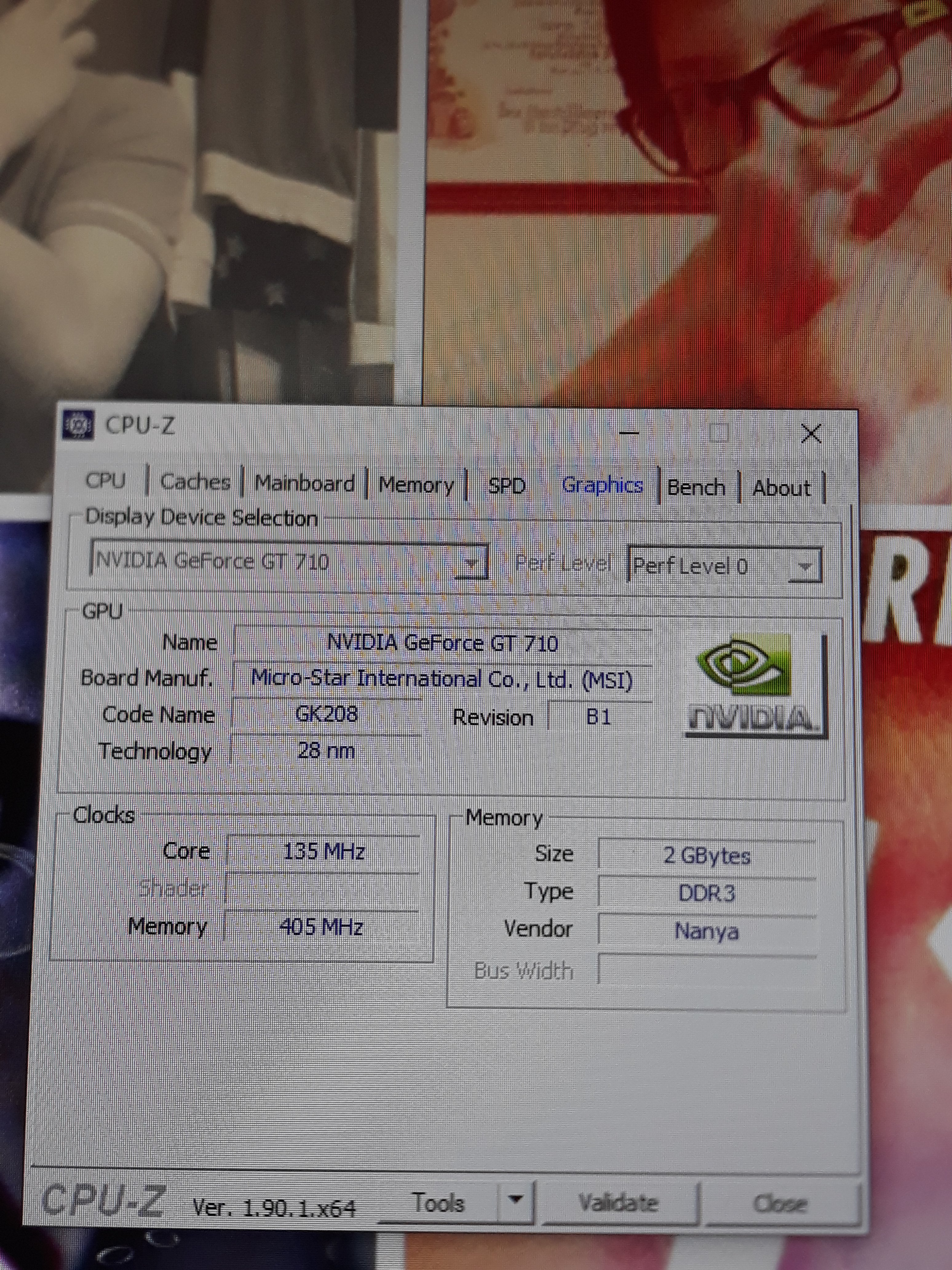Viewport: 952px width, 1270px height.
Task: Click the Validate button
Action: point(619,1202)
